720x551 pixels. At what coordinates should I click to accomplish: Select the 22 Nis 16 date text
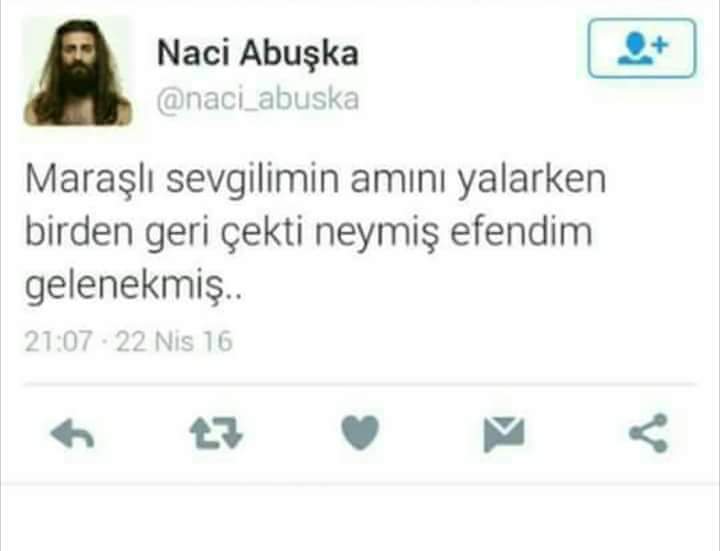click(x=174, y=342)
